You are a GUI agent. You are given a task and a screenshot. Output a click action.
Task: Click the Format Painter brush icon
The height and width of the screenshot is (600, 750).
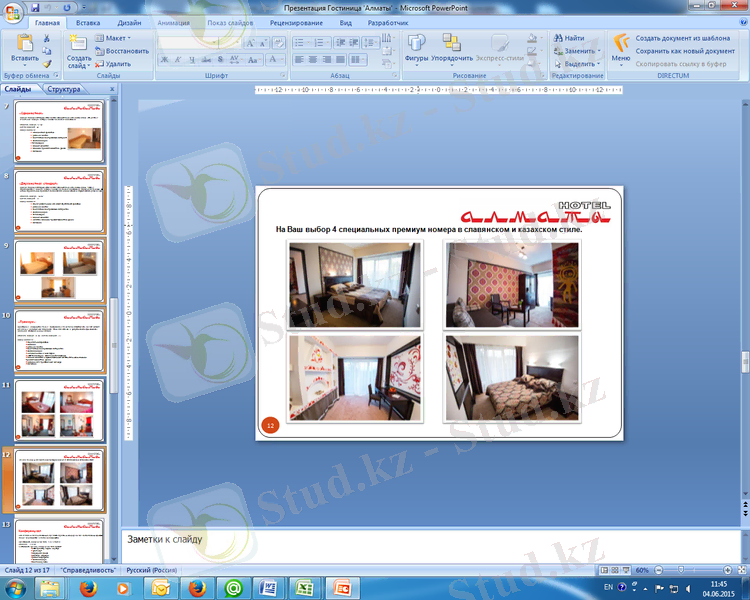pyautogui.click(x=47, y=64)
